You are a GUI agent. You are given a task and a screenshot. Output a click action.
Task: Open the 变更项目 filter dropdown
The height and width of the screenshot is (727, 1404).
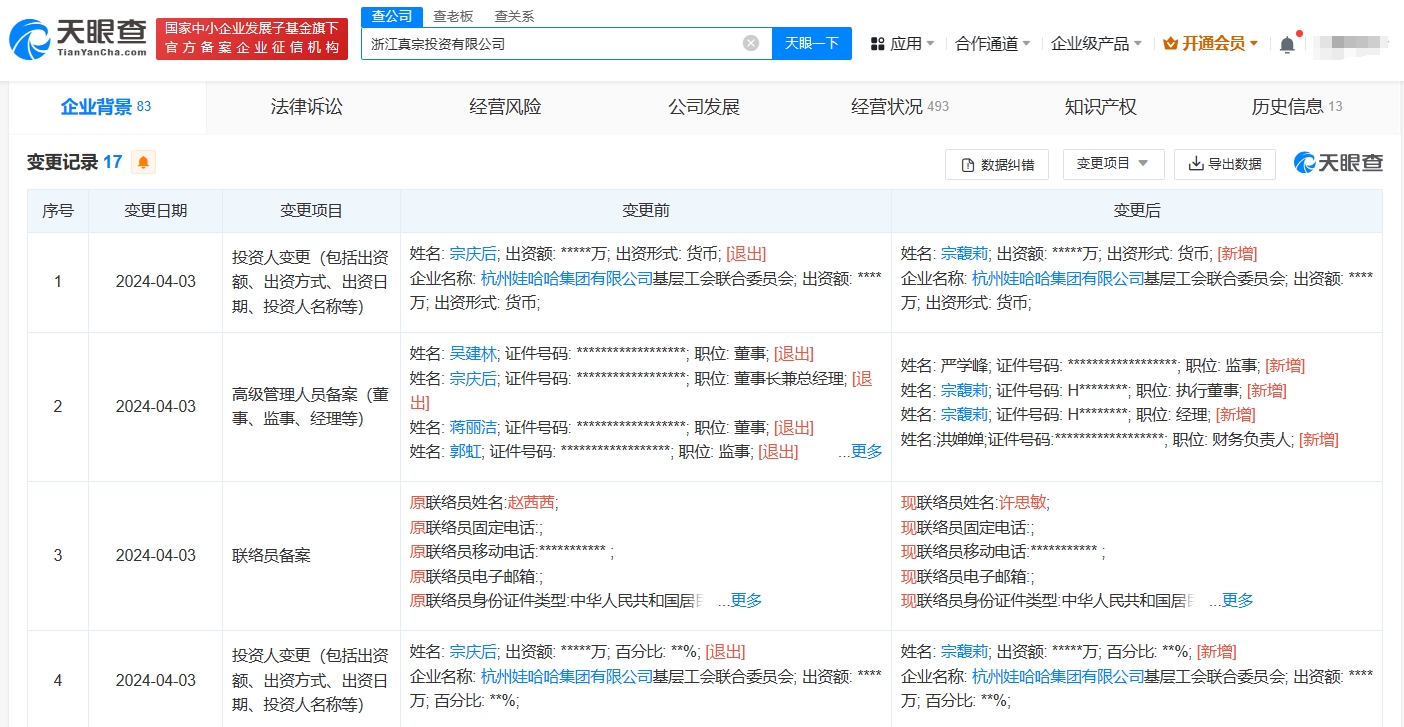(x=1113, y=164)
